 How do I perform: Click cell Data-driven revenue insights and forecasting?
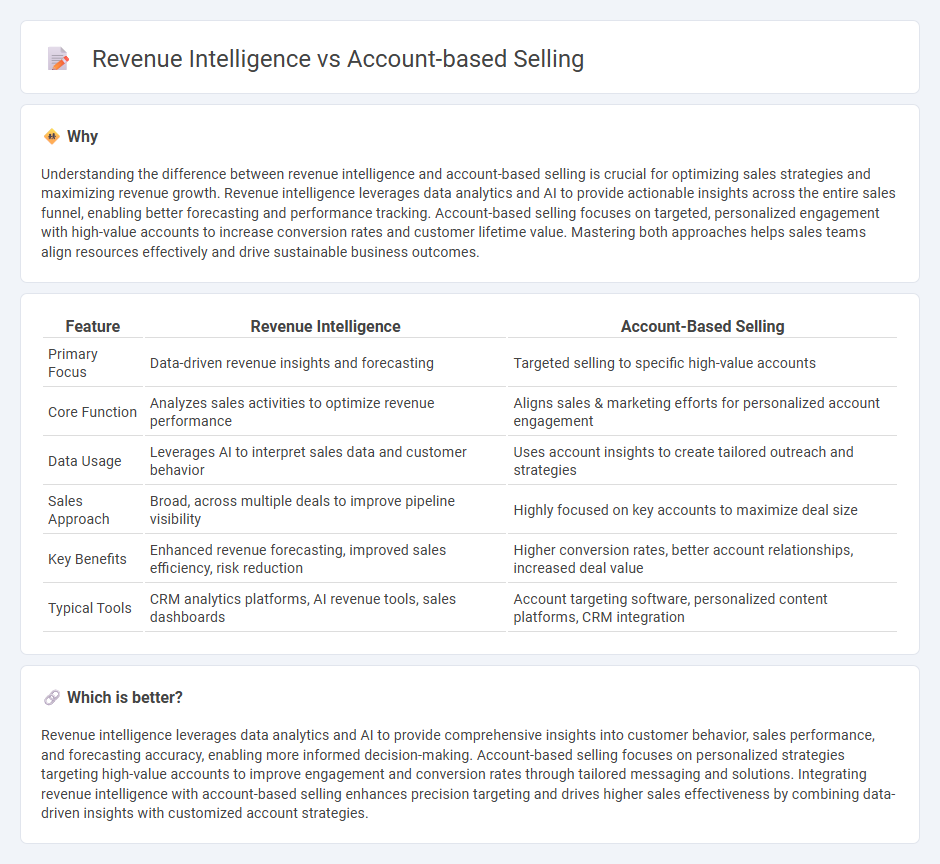pyautogui.click(x=326, y=363)
